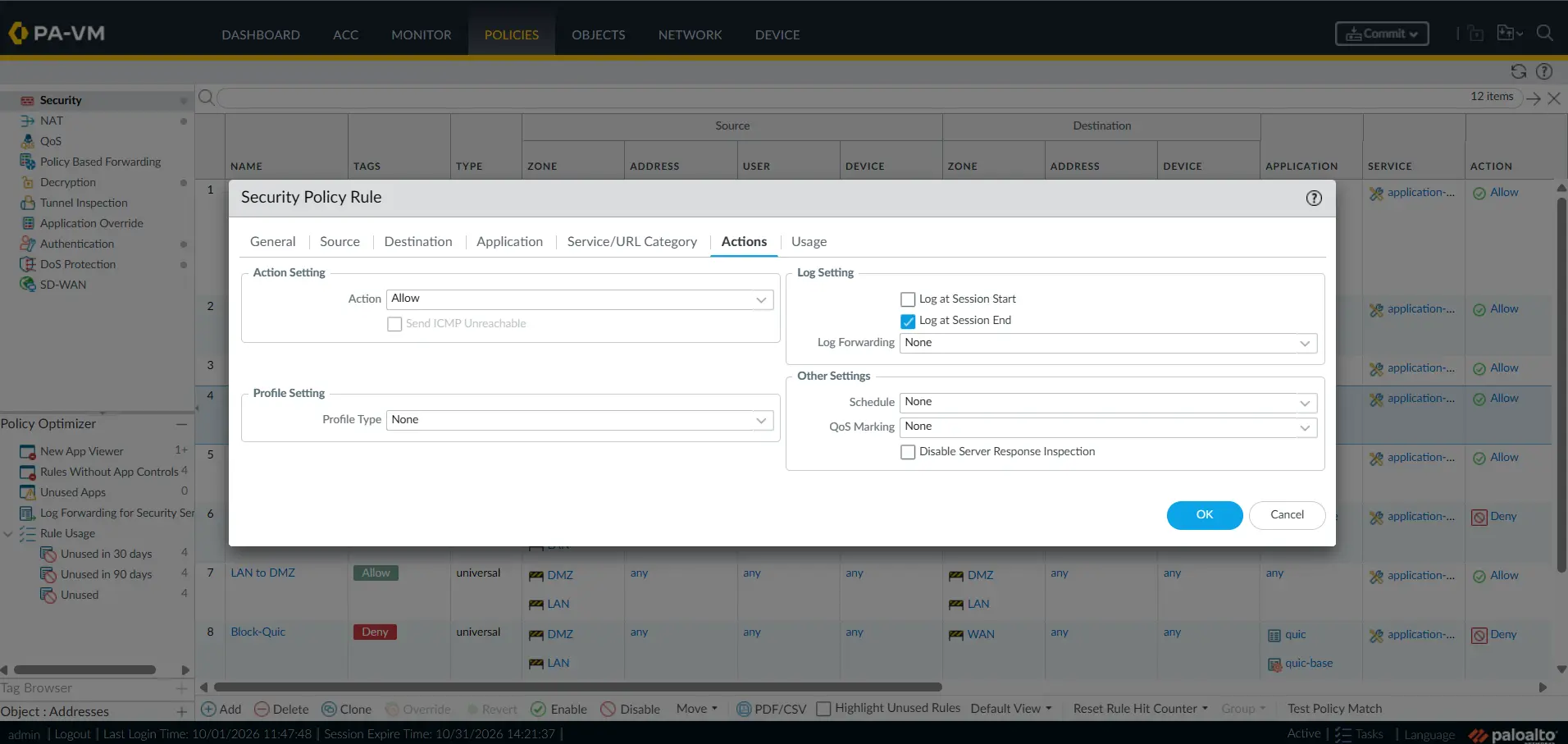This screenshot has height=744, width=1568.
Task: Open SD-WAN policy icon in sidebar
Action: pos(28,285)
